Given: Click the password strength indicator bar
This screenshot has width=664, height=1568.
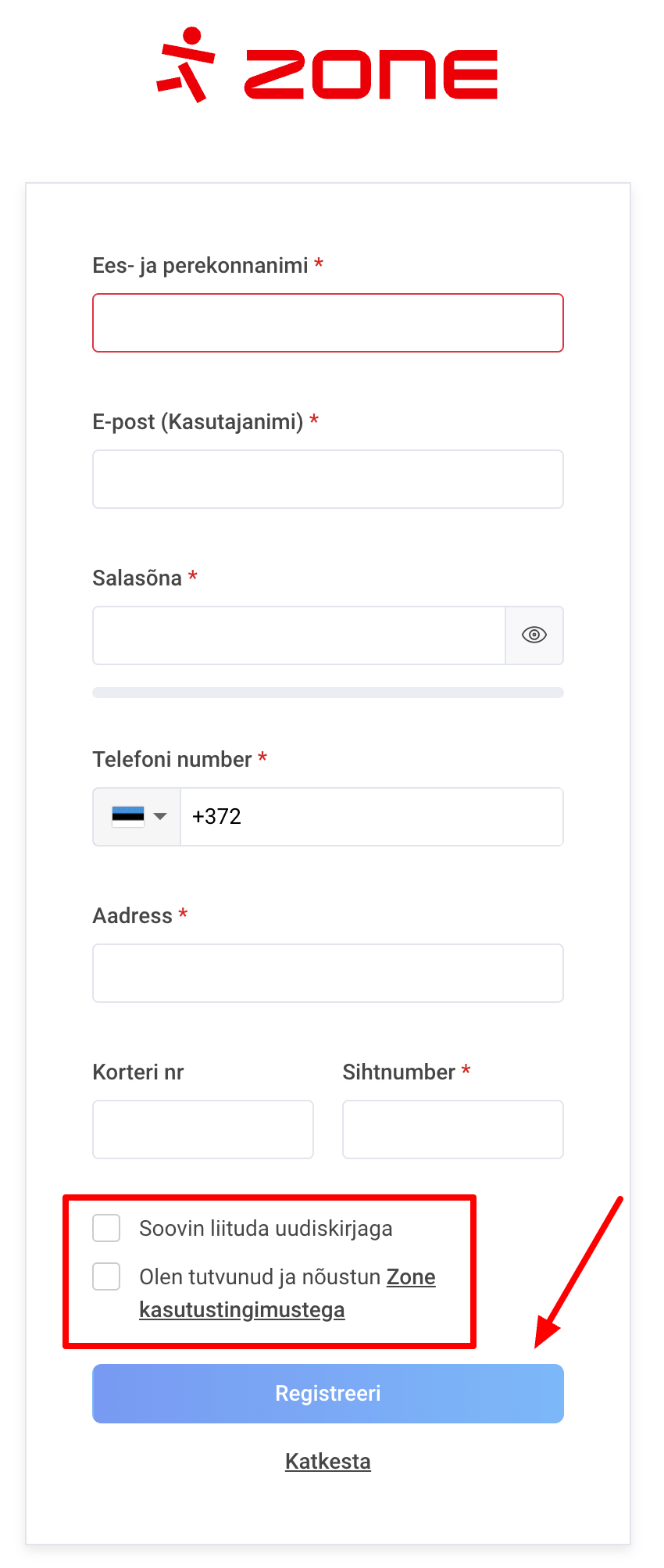Looking at the screenshot, I should [x=328, y=693].
